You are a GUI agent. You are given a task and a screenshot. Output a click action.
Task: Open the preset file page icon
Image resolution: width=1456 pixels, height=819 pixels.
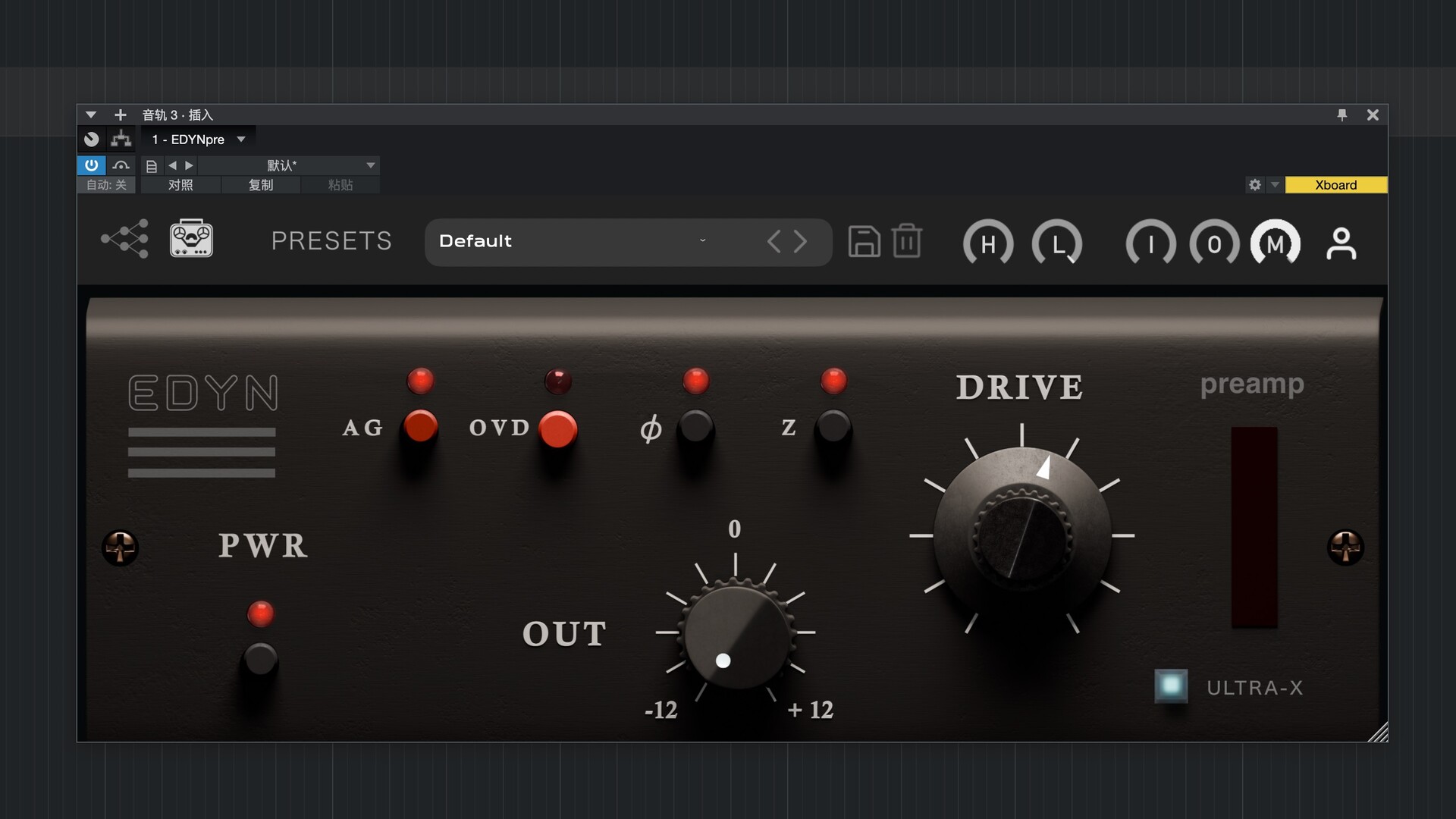point(152,166)
